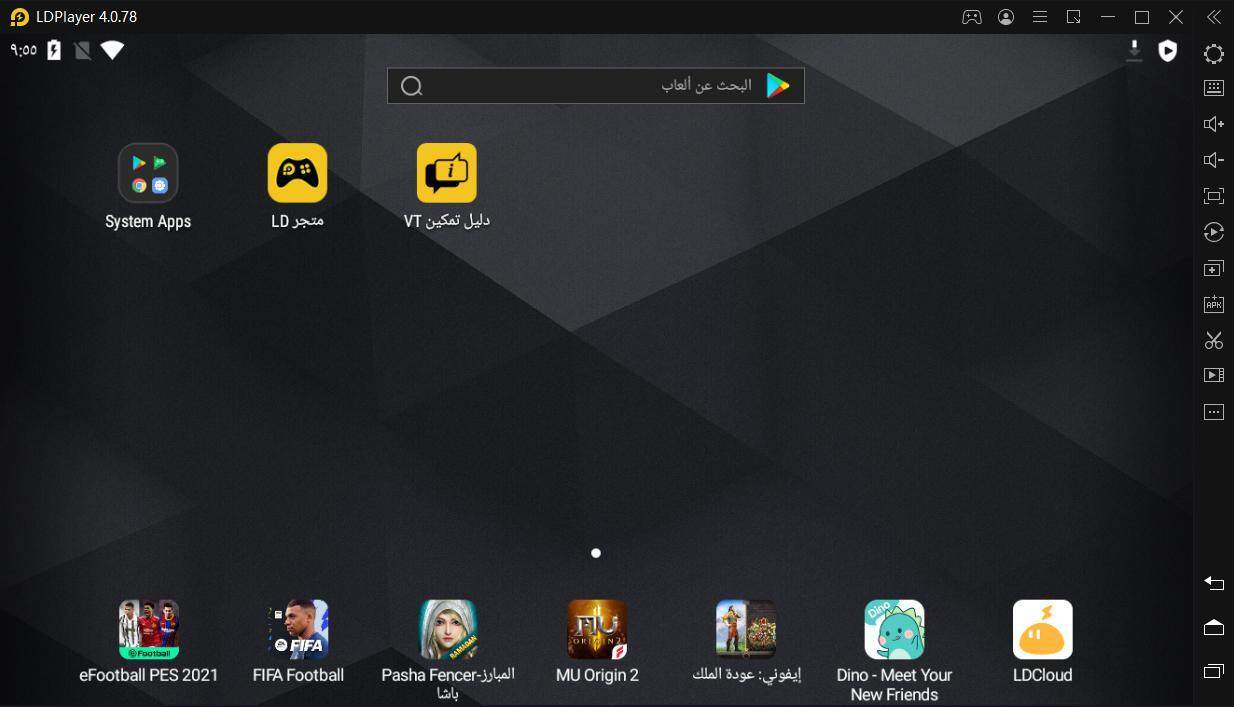The width and height of the screenshot is (1234, 707).
Task: Click the download indicator in status bar
Action: 1134,50
